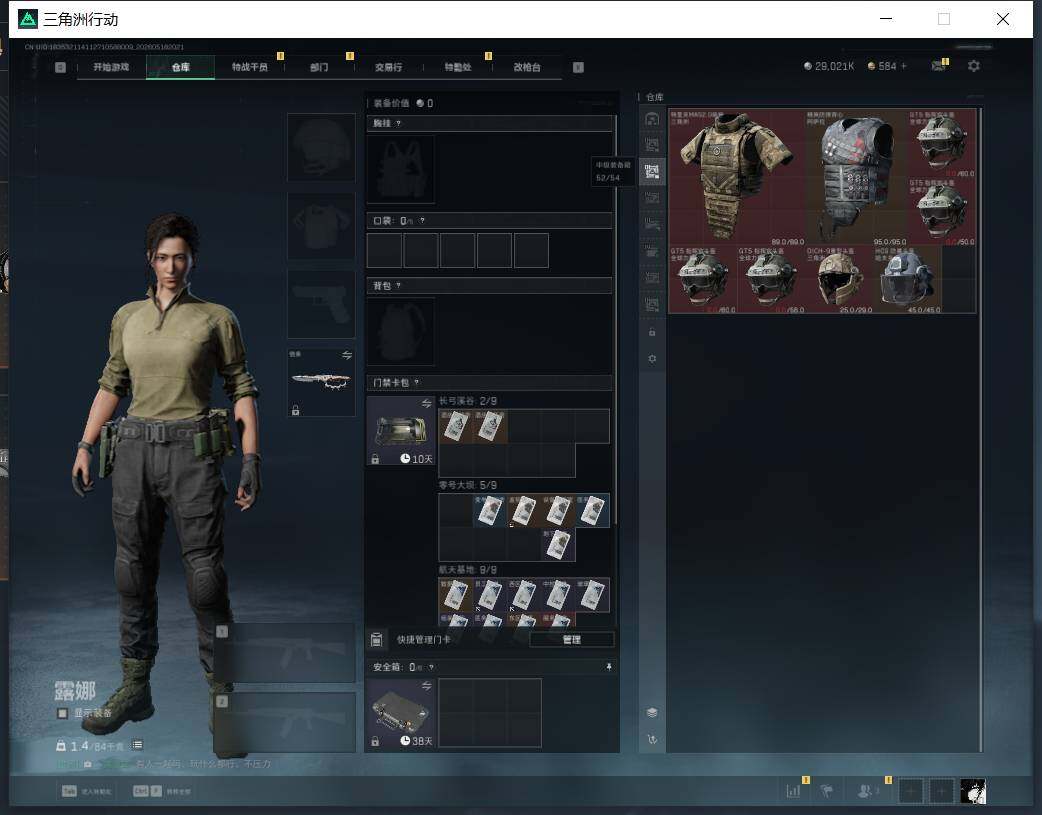Open the flag icon in bottom bar

tap(827, 791)
